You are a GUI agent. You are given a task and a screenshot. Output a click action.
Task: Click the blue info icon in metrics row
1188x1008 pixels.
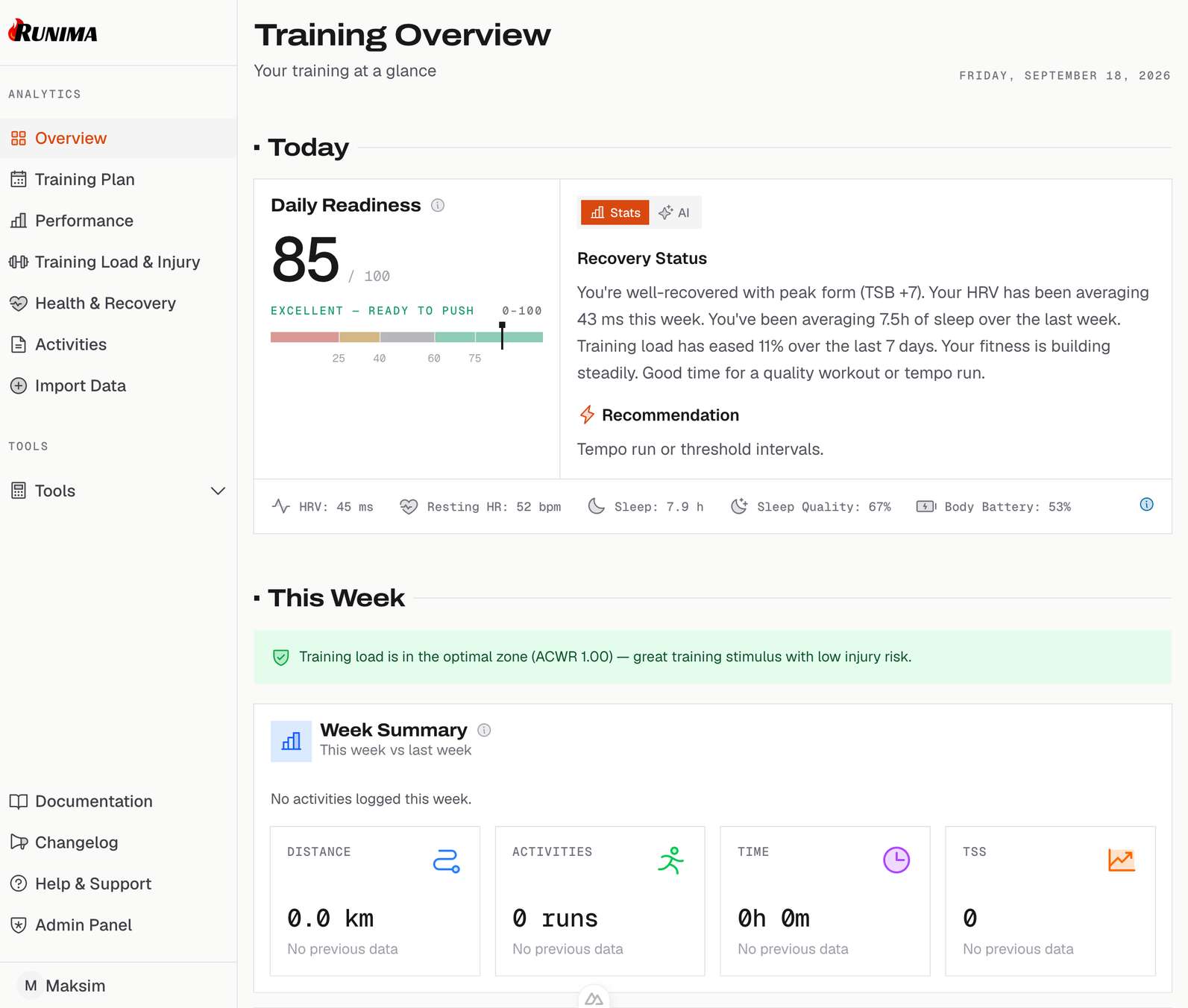click(1146, 505)
